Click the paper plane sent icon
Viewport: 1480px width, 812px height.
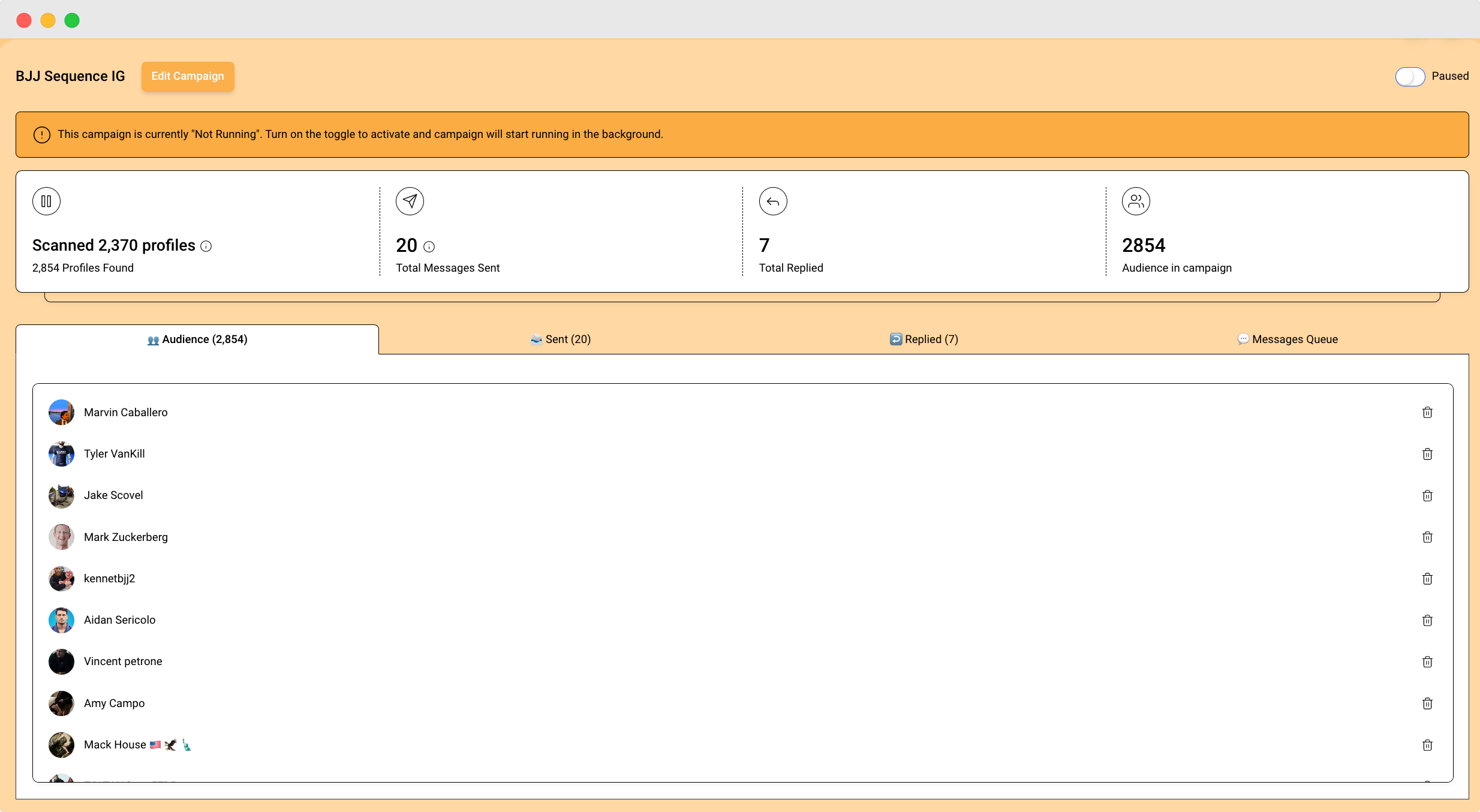click(x=410, y=202)
